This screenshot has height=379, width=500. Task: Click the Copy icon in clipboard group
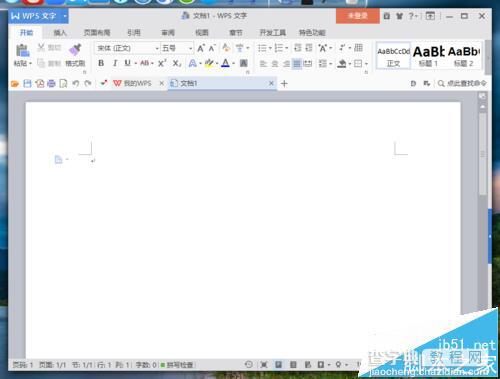(x=41, y=63)
